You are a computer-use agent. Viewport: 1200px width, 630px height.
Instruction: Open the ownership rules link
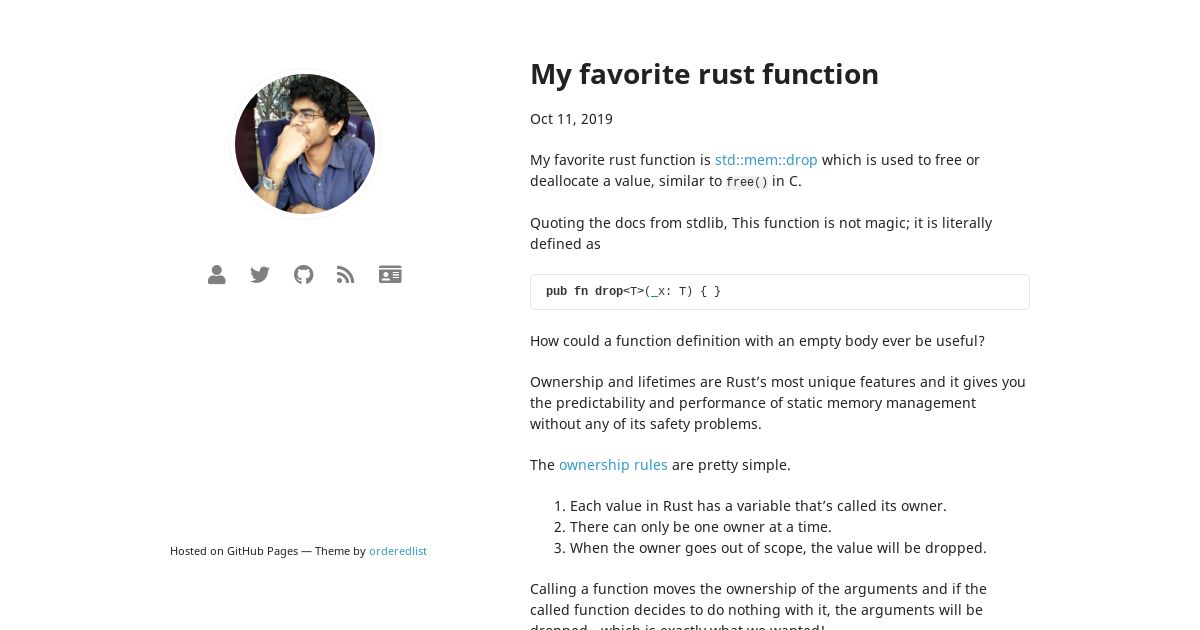click(613, 465)
